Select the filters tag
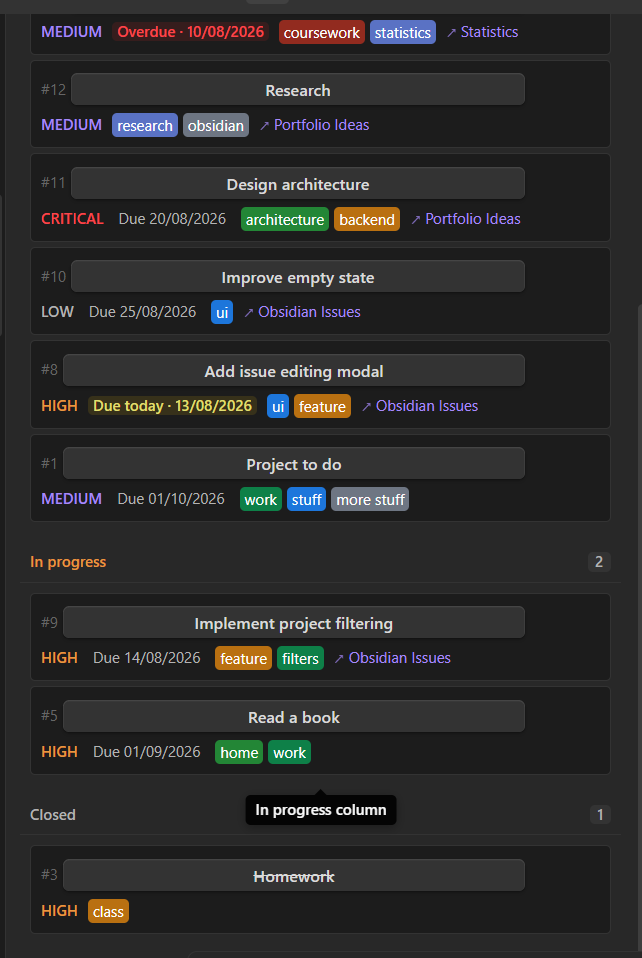 (x=301, y=658)
